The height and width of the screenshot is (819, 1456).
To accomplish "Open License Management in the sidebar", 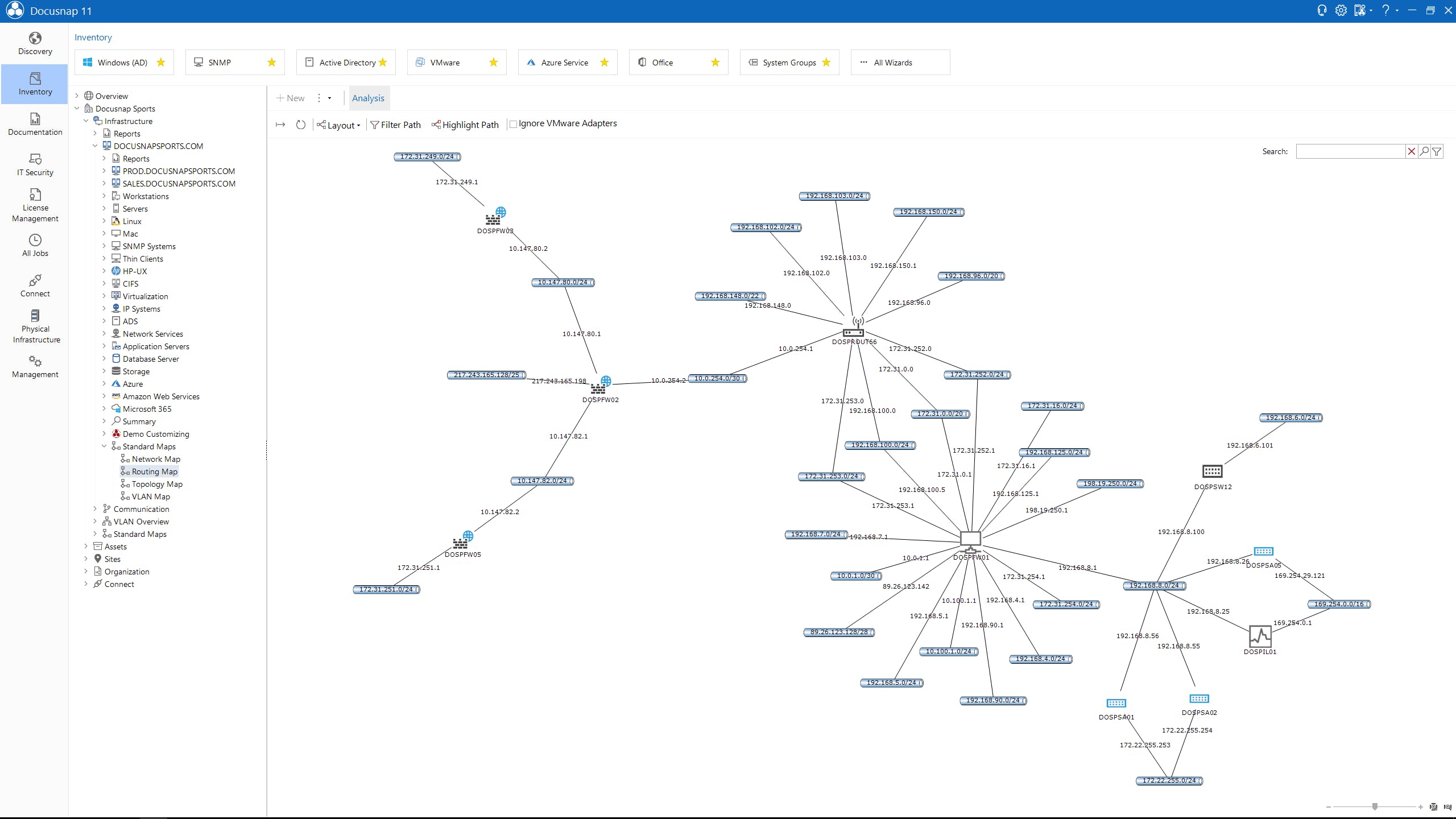I will [x=35, y=205].
